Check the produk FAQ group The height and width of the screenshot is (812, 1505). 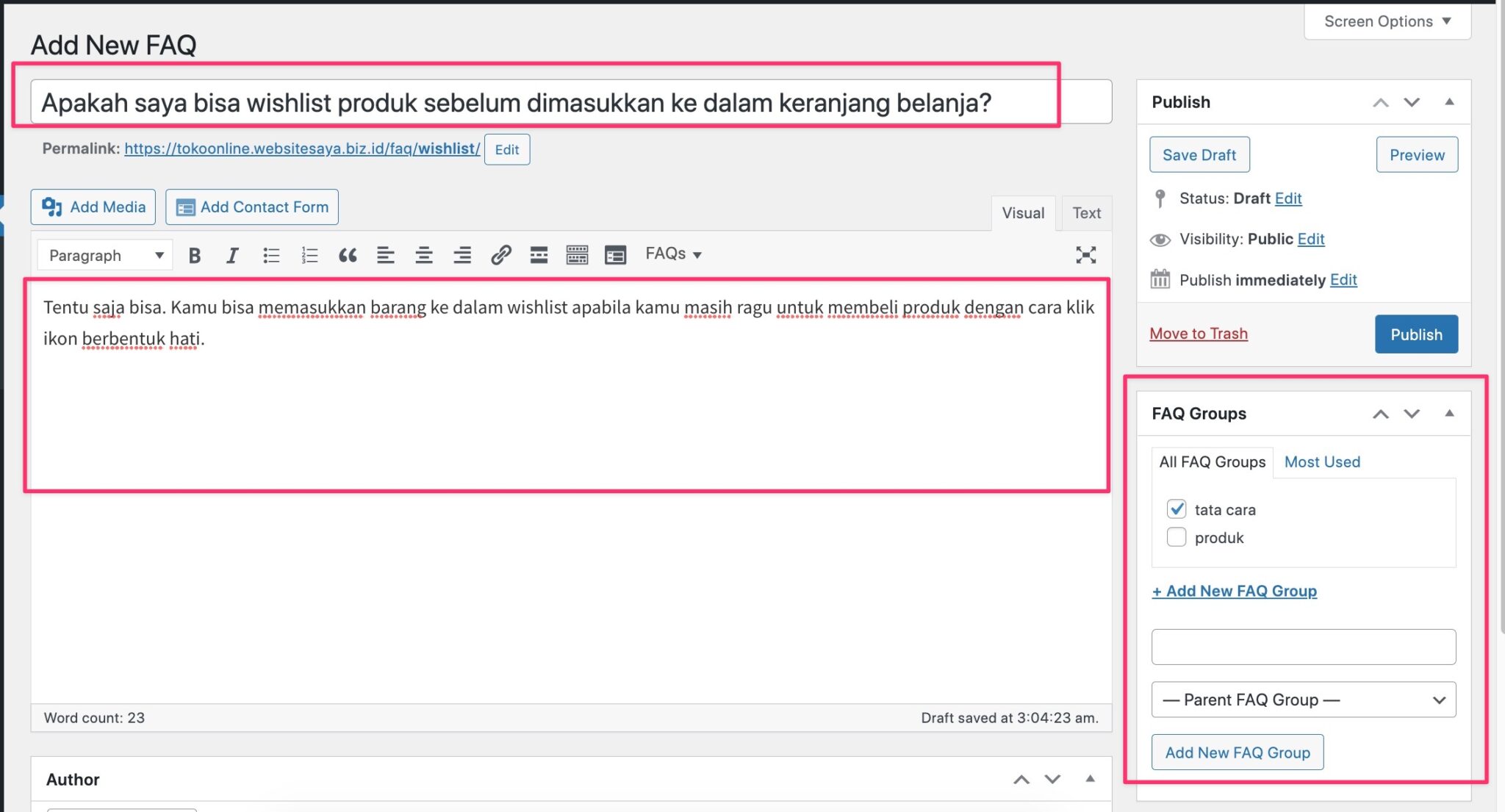coord(1177,537)
